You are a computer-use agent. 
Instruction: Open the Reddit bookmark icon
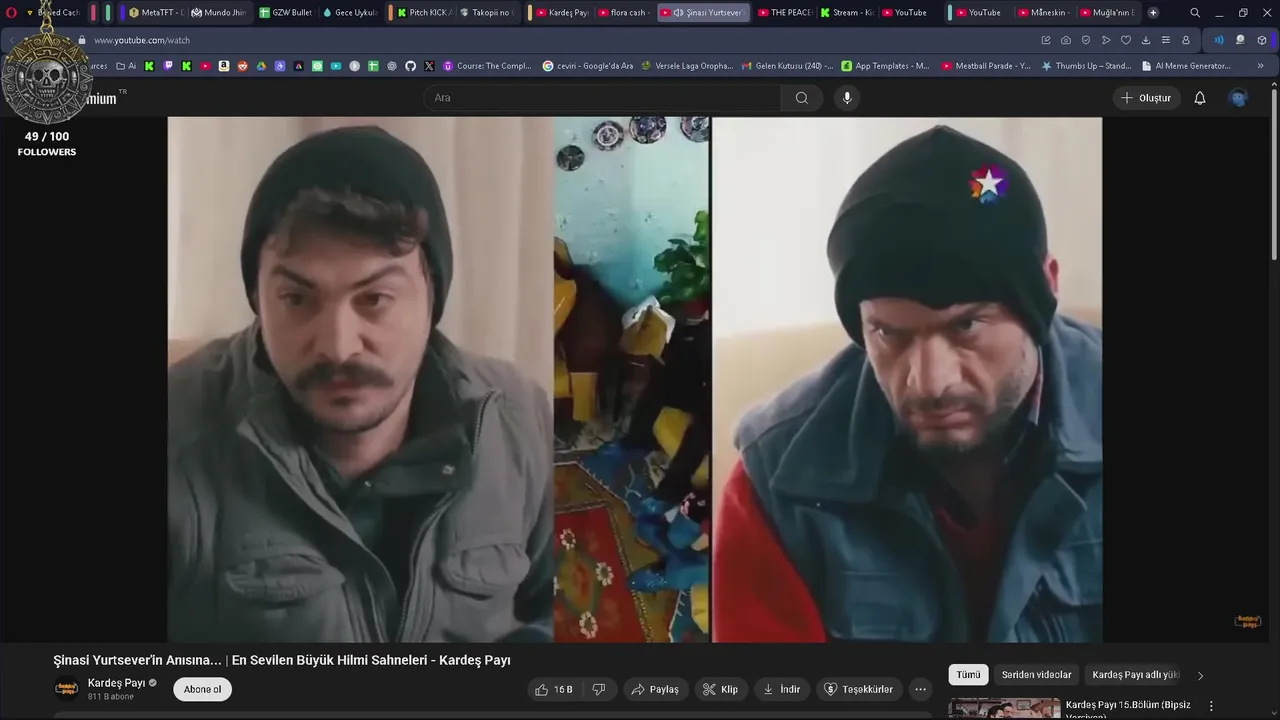pos(243,66)
